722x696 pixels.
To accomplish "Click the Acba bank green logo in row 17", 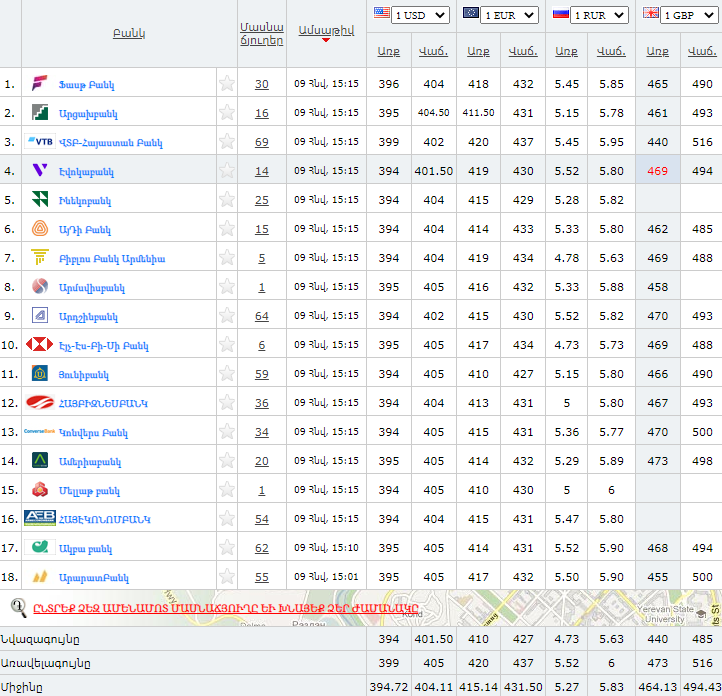I will click(x=40, y=547).
